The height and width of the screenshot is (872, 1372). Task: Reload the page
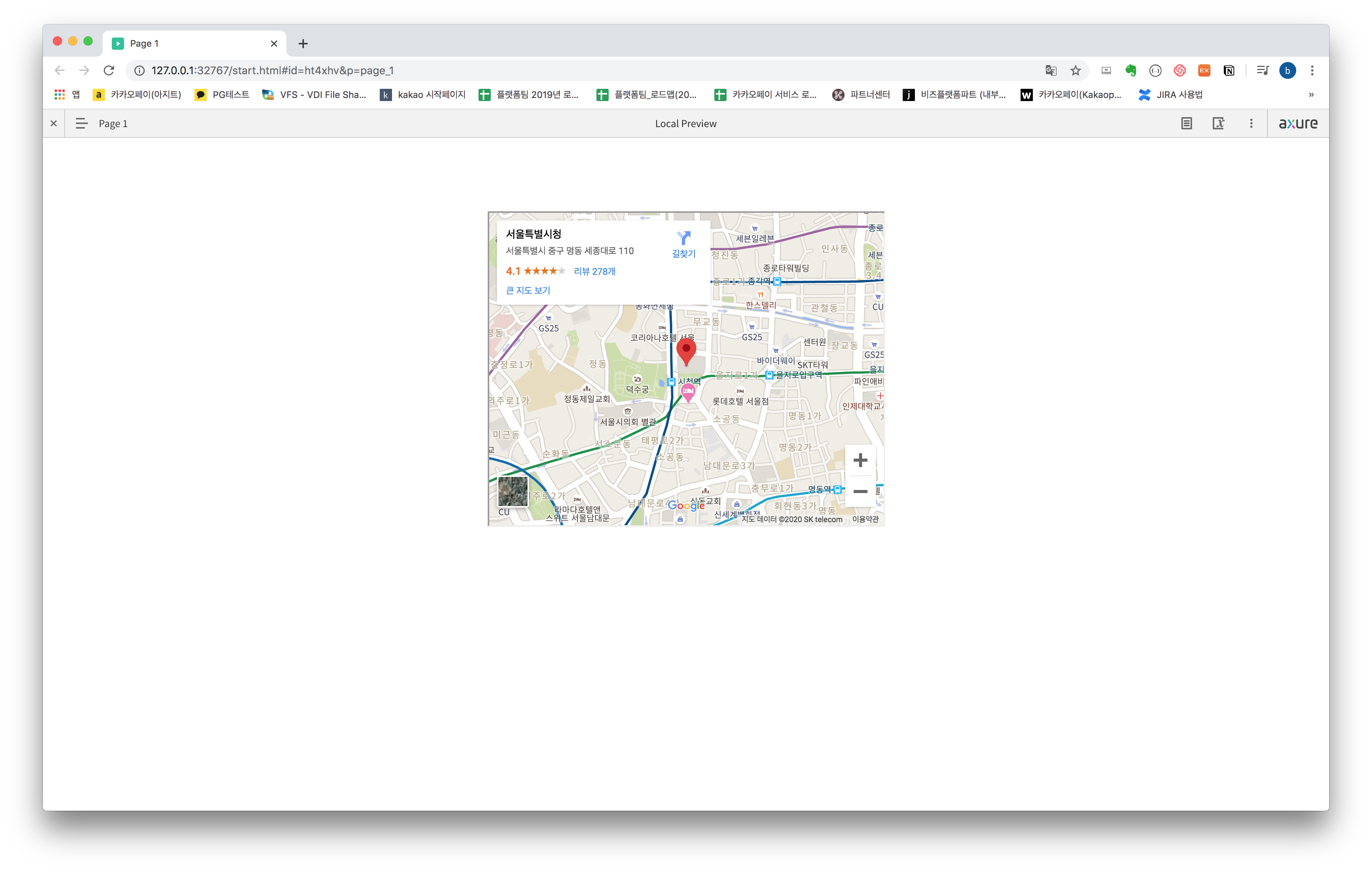pos(109,71)
